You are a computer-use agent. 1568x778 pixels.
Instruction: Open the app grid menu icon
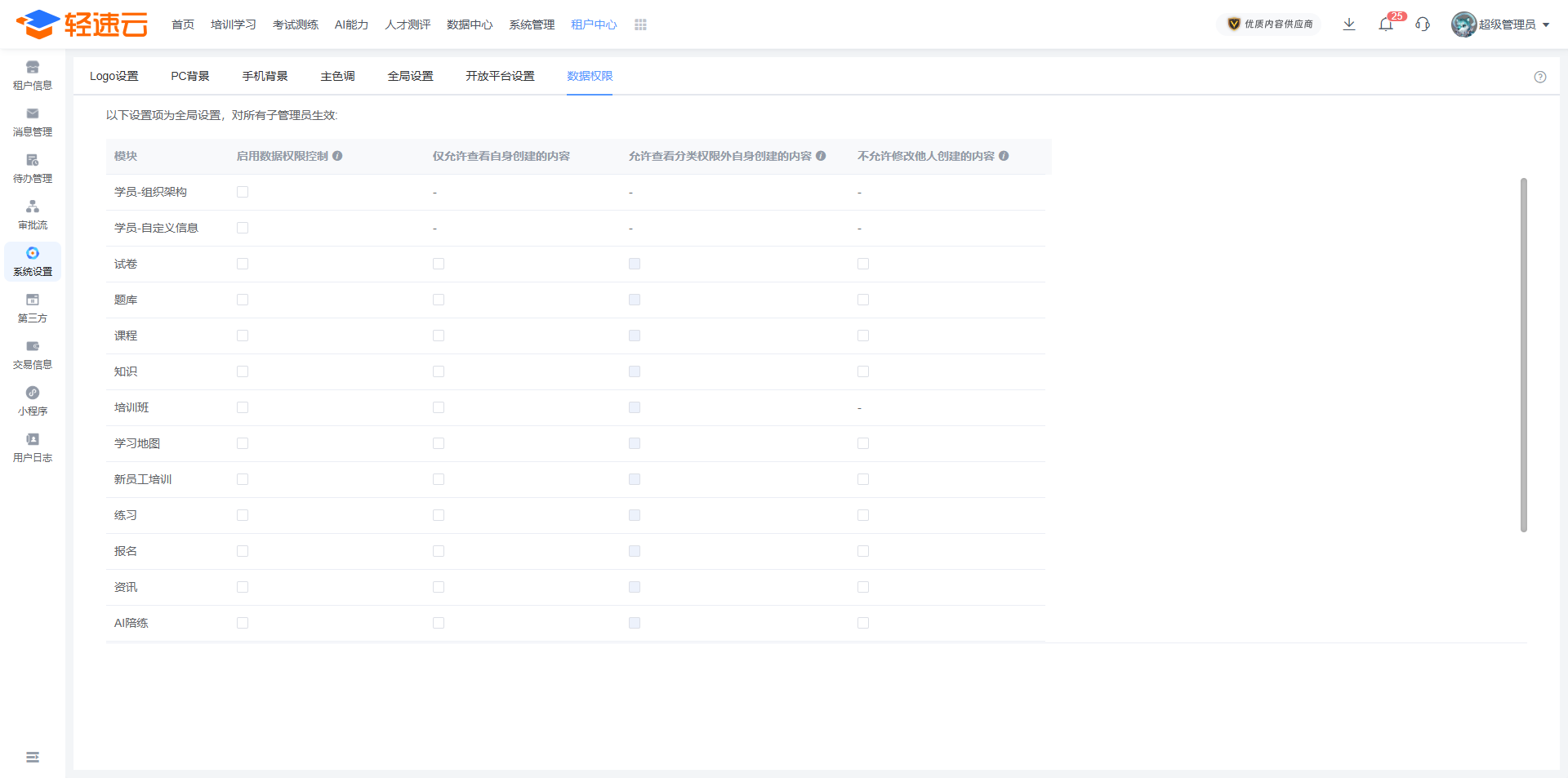tap(640, 25)
